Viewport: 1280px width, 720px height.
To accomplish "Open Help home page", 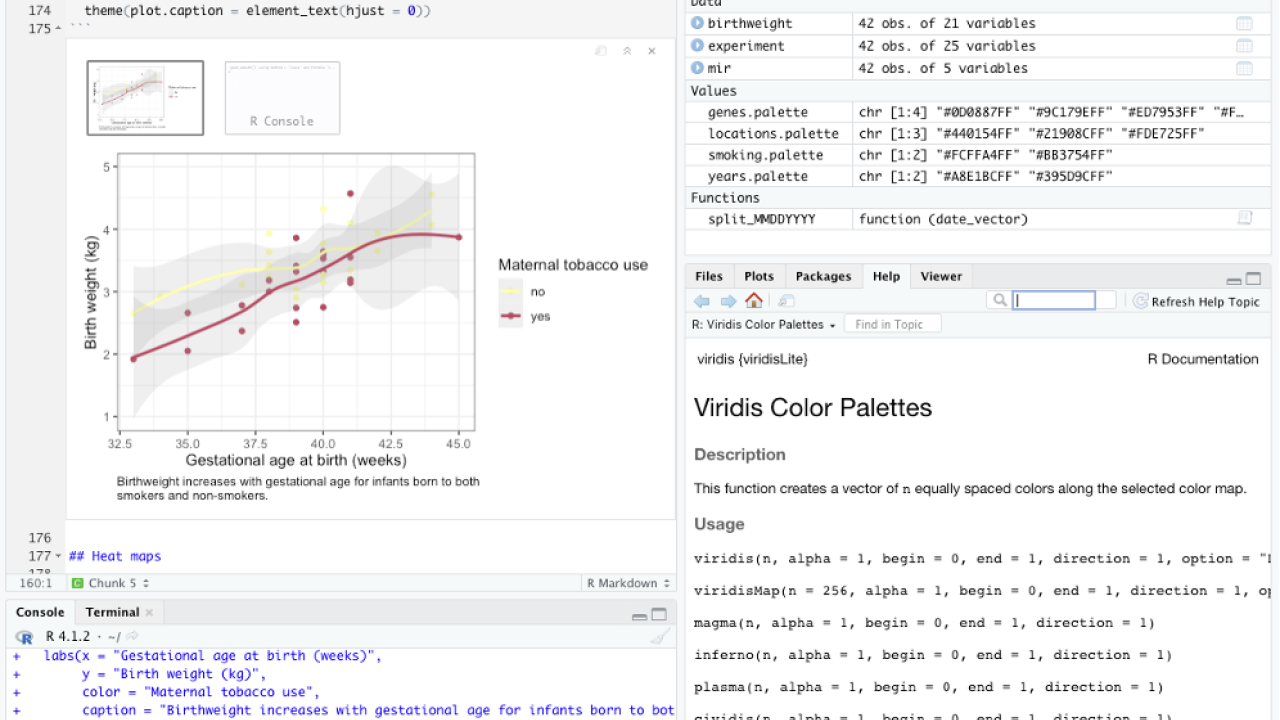I will (x=754, y=301).
